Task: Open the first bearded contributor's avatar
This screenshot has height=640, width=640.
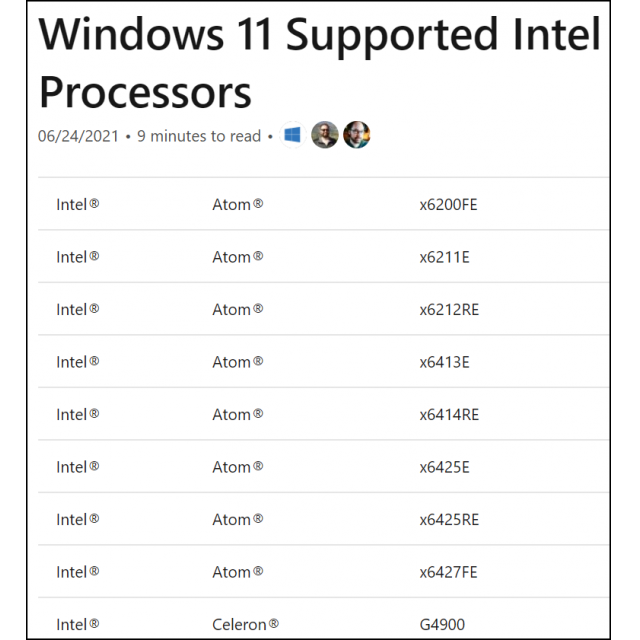Action: [x=324, y=135]
